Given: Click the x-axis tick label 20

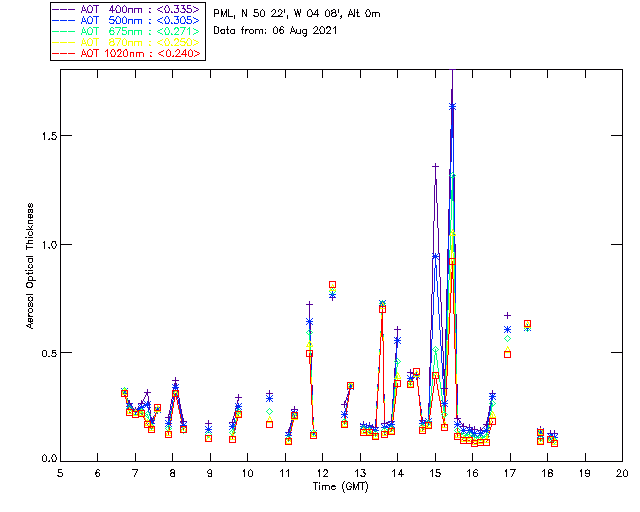Looking at the screenshot, I should 622,473.
